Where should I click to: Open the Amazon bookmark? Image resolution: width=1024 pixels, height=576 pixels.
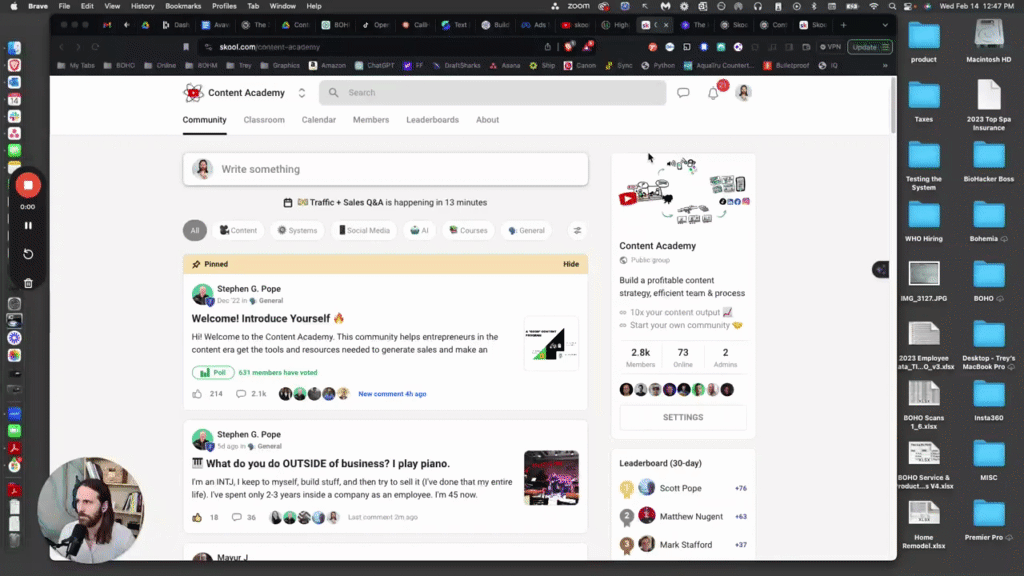tap(327, 66)
